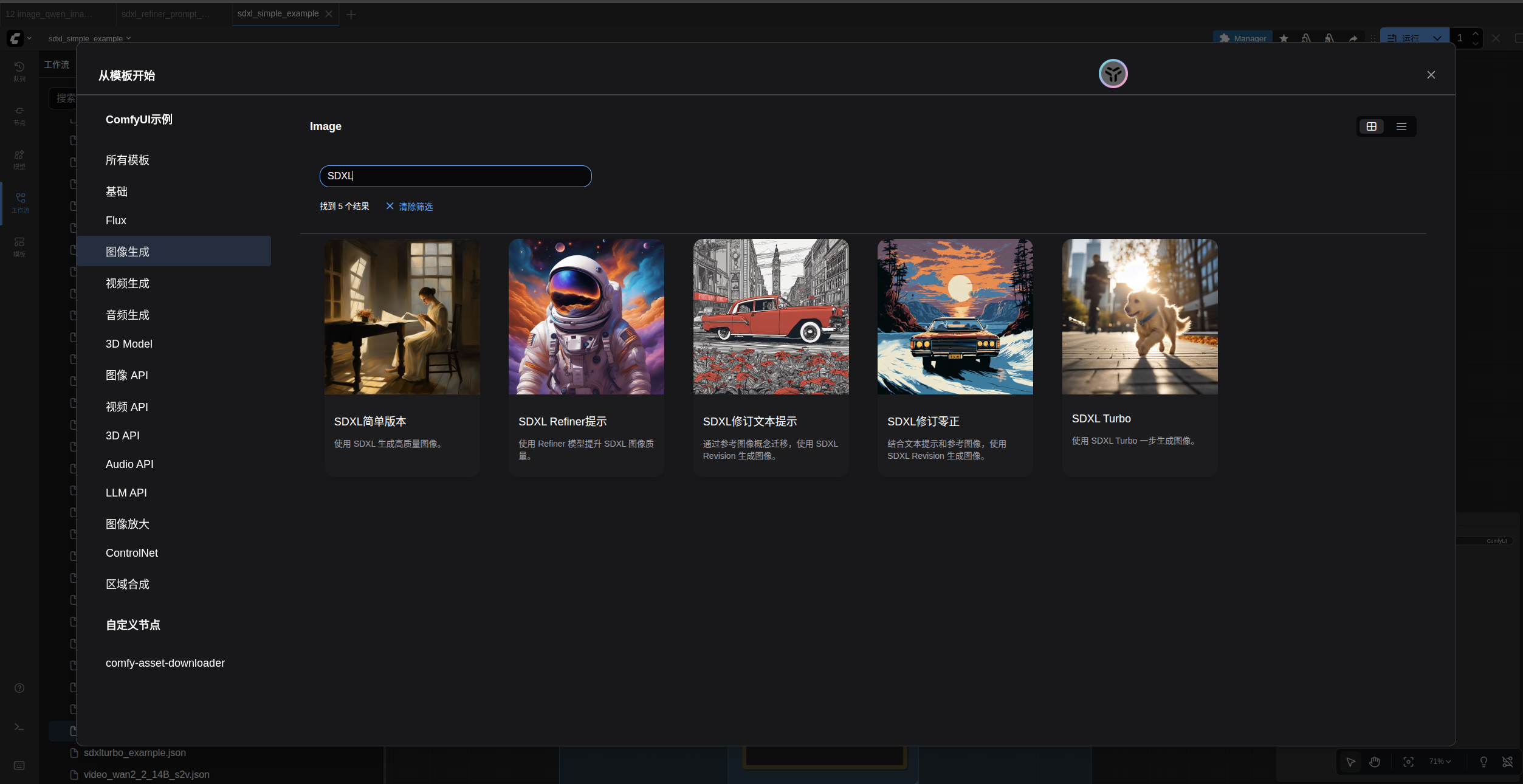The width and height of the screenshot is (1523, 784).
Task: Click 清除筛选 clear filter link
Action: [x=410, y=207]
